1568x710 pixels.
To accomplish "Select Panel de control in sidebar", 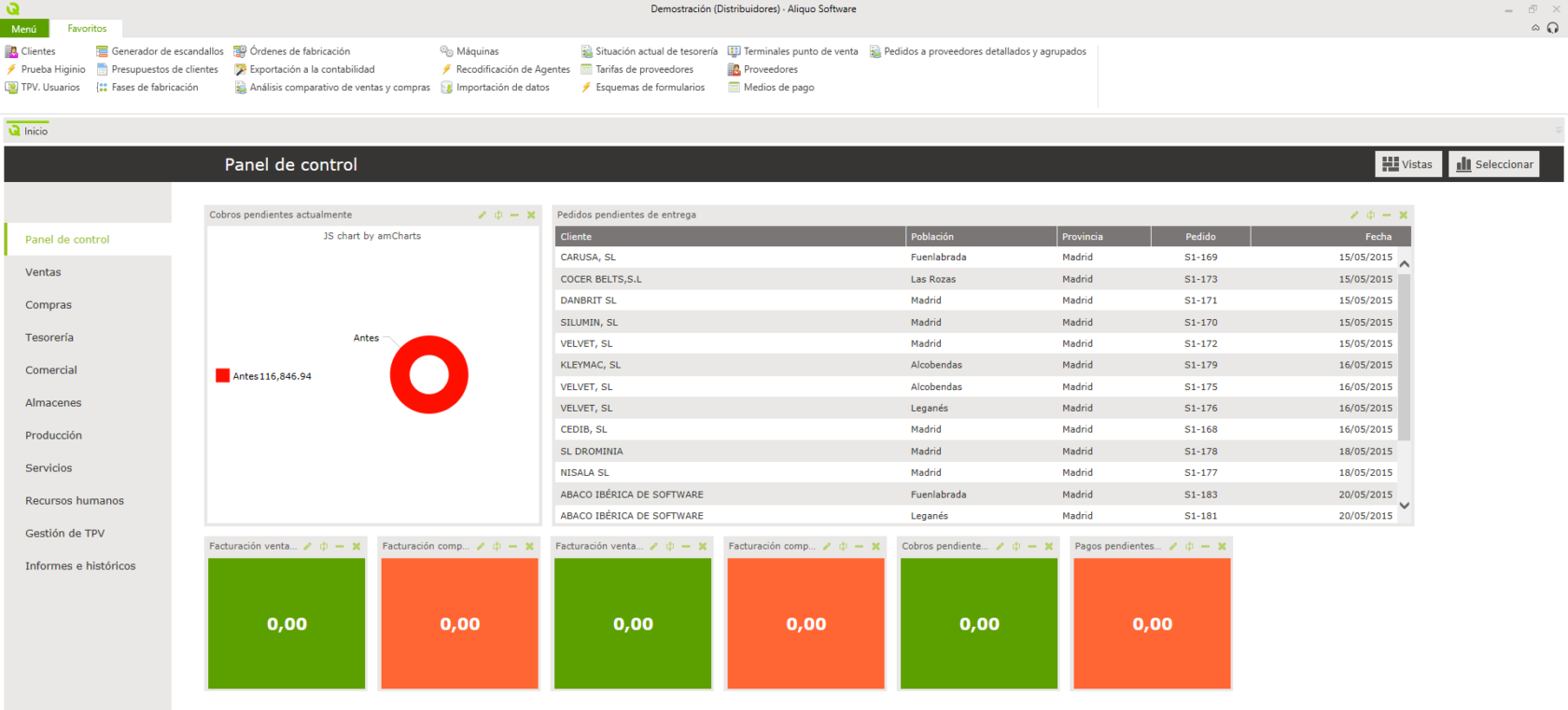I will point(88,239).
